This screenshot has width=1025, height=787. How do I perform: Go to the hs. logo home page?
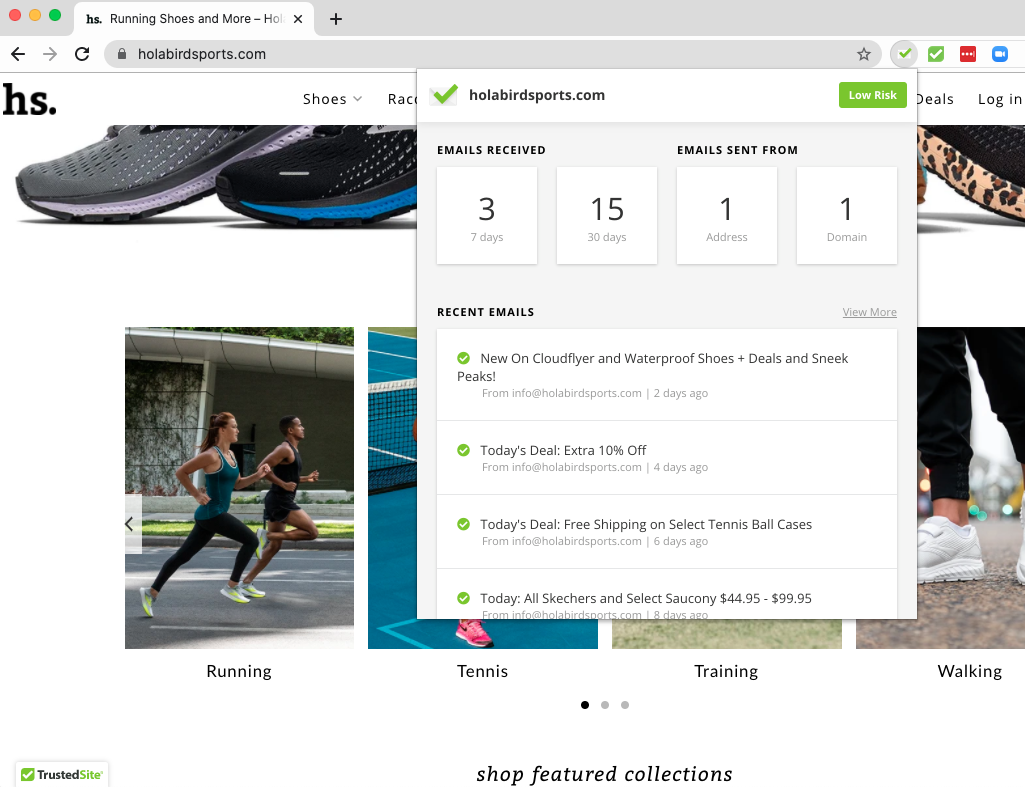[x=29, y=99]
